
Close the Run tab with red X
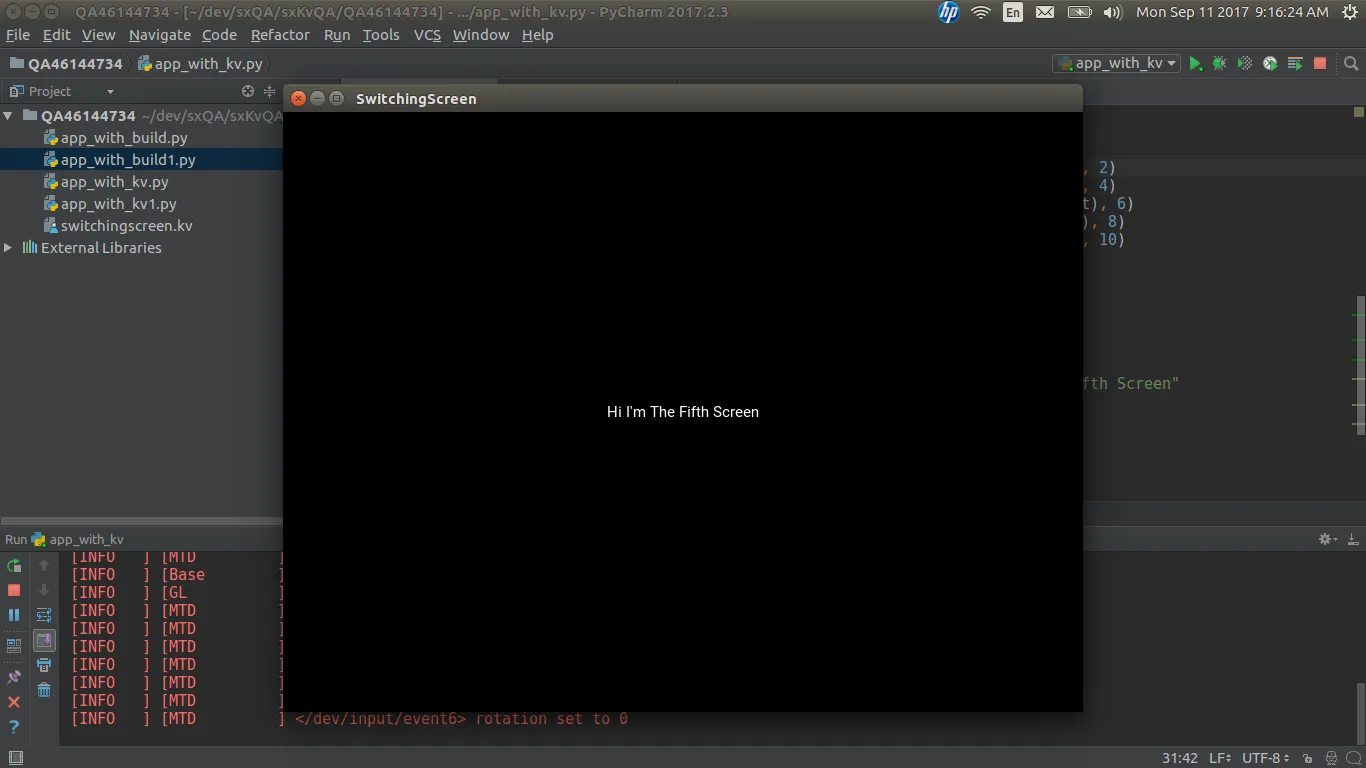tap(14, 702)
